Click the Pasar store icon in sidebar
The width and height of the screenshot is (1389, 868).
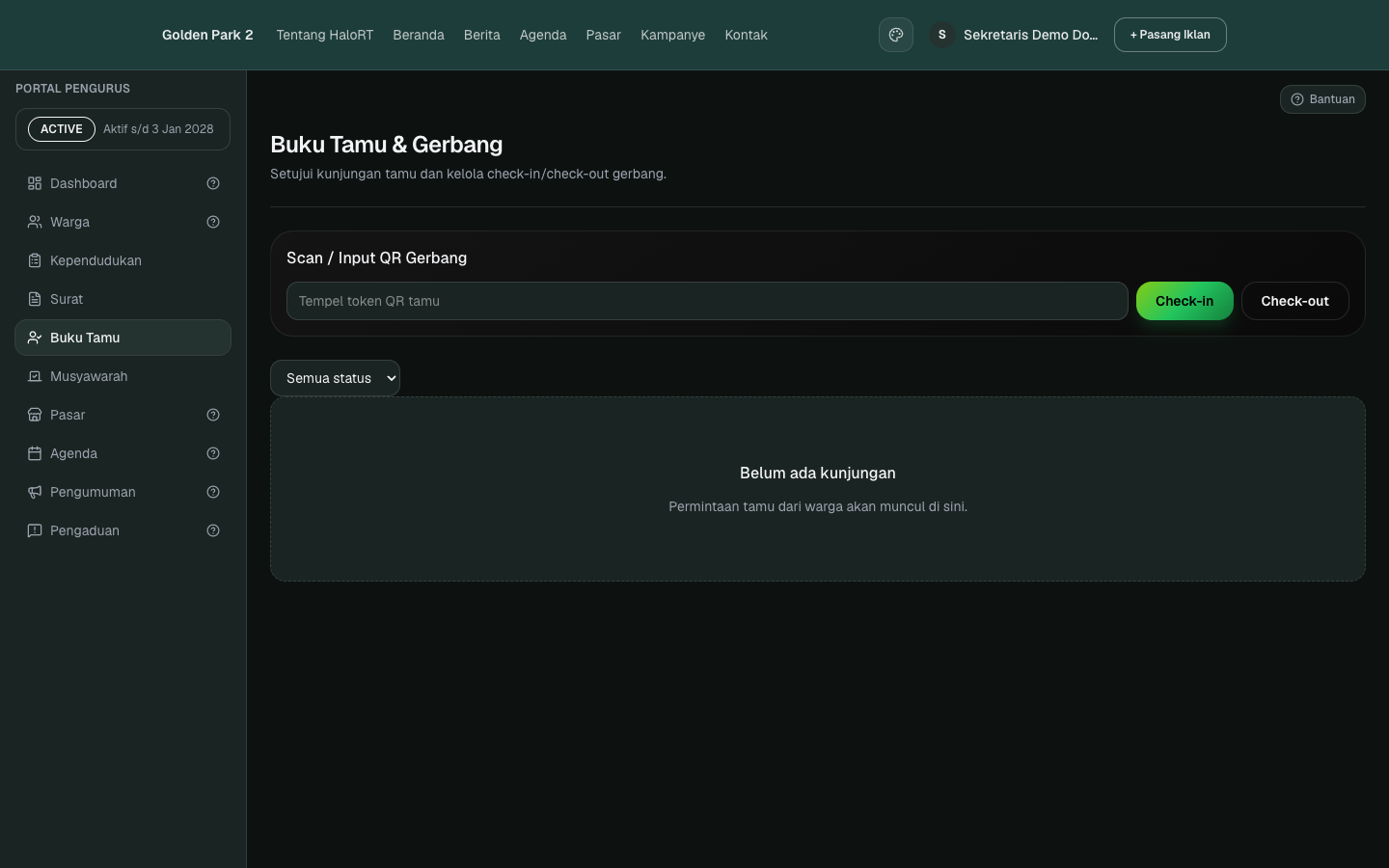tap(35, 415)
